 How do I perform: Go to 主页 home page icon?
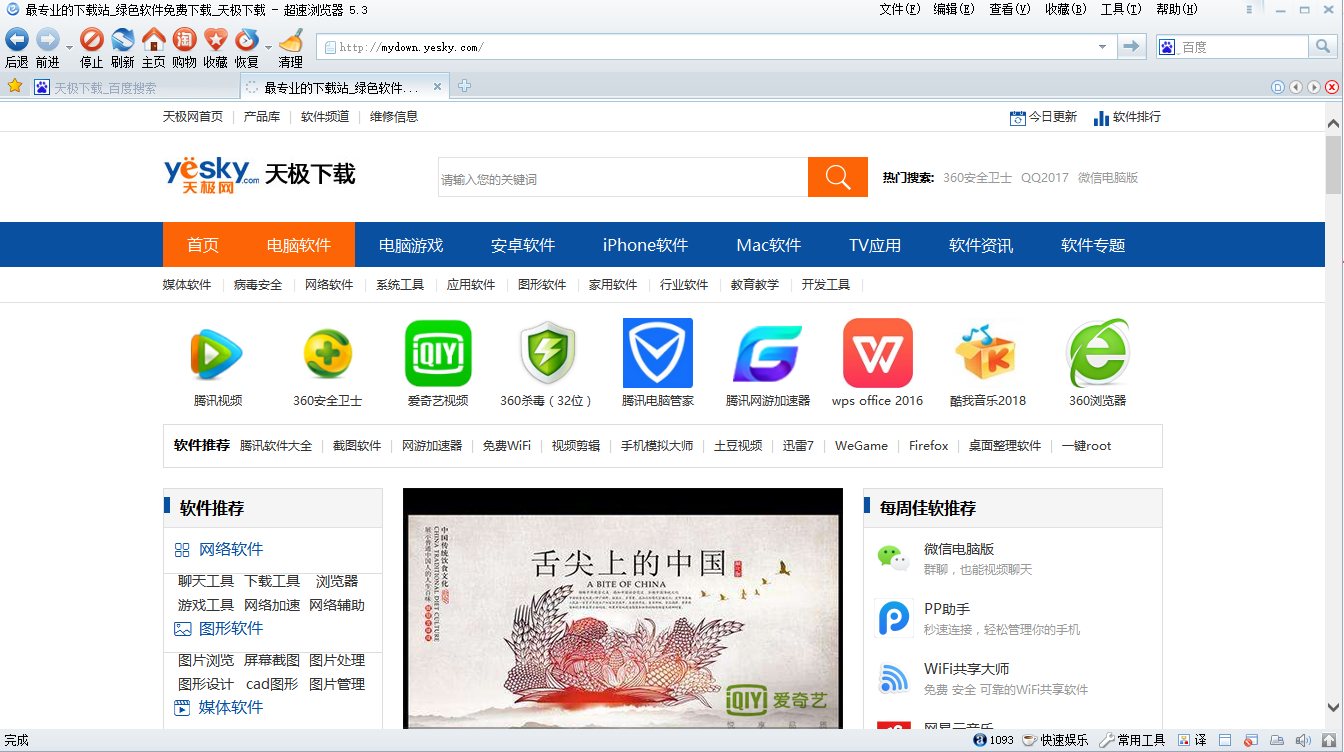click(154, 40)
